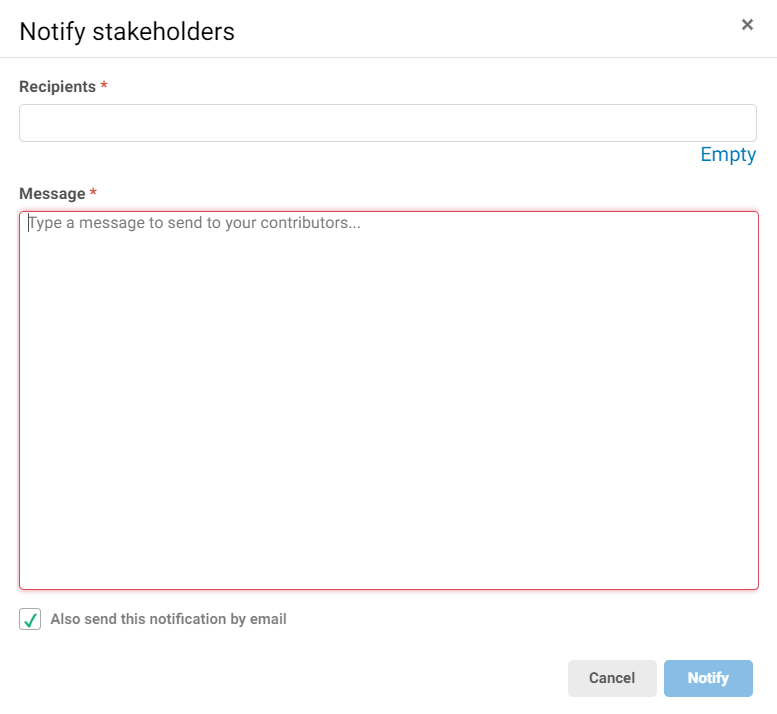Click the red asterisk beside Message
The width and height of the screenshot is (777, 714).
[x=93, y=194]
